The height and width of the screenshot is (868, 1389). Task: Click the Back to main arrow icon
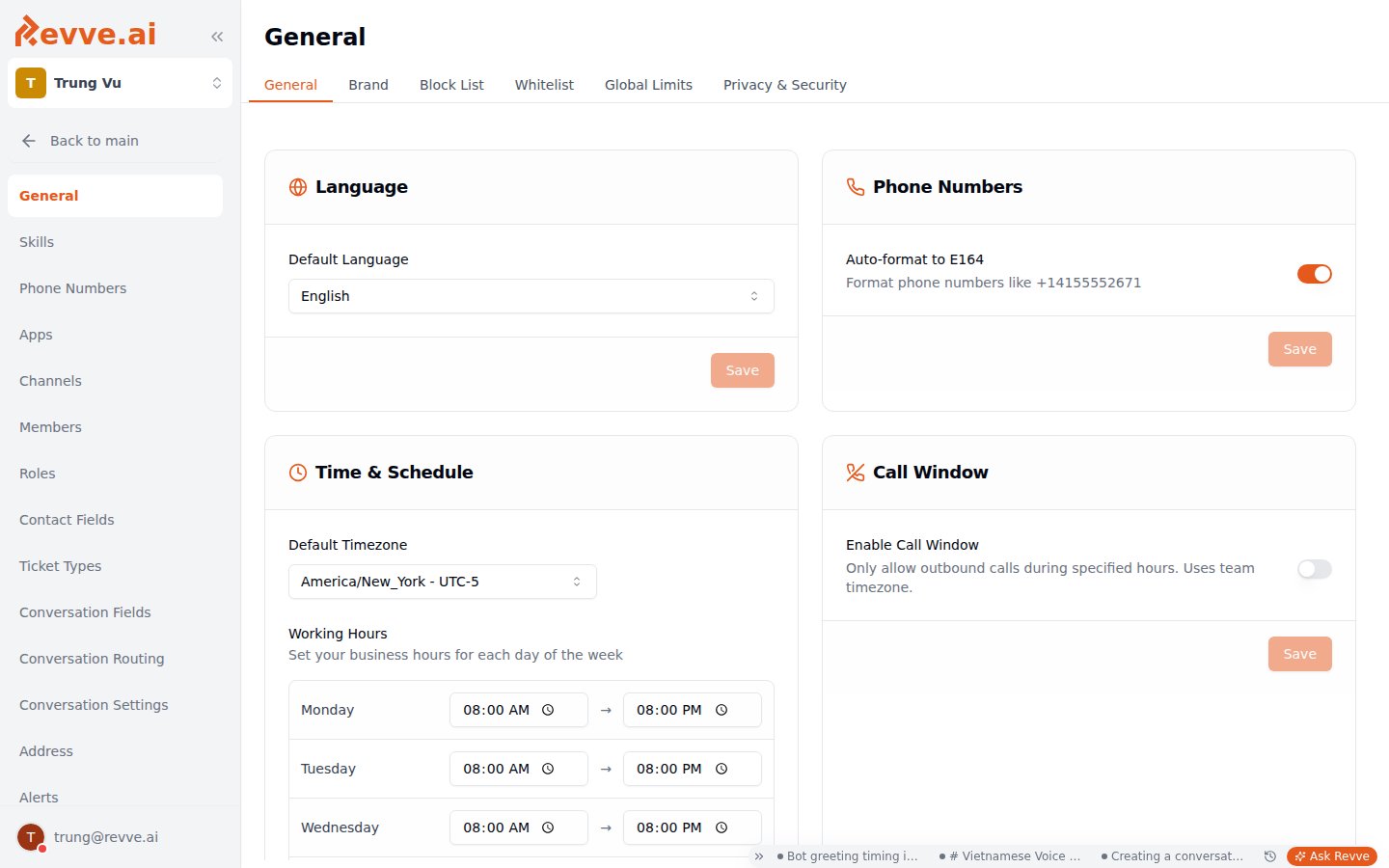point(29,141)
